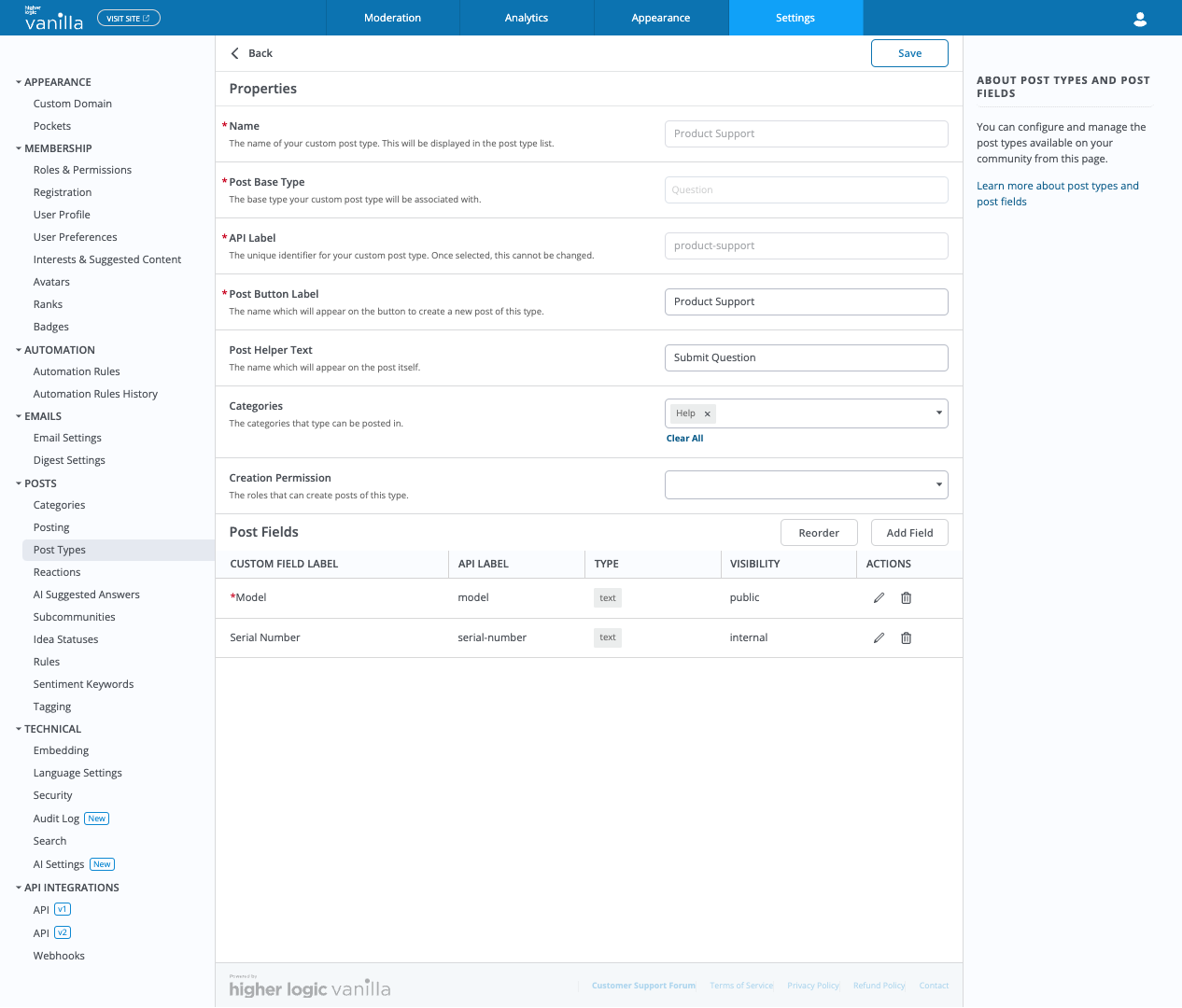Open Embedding settings
Viewport: 1182px width, 1008px height.
tap(61, 750)
